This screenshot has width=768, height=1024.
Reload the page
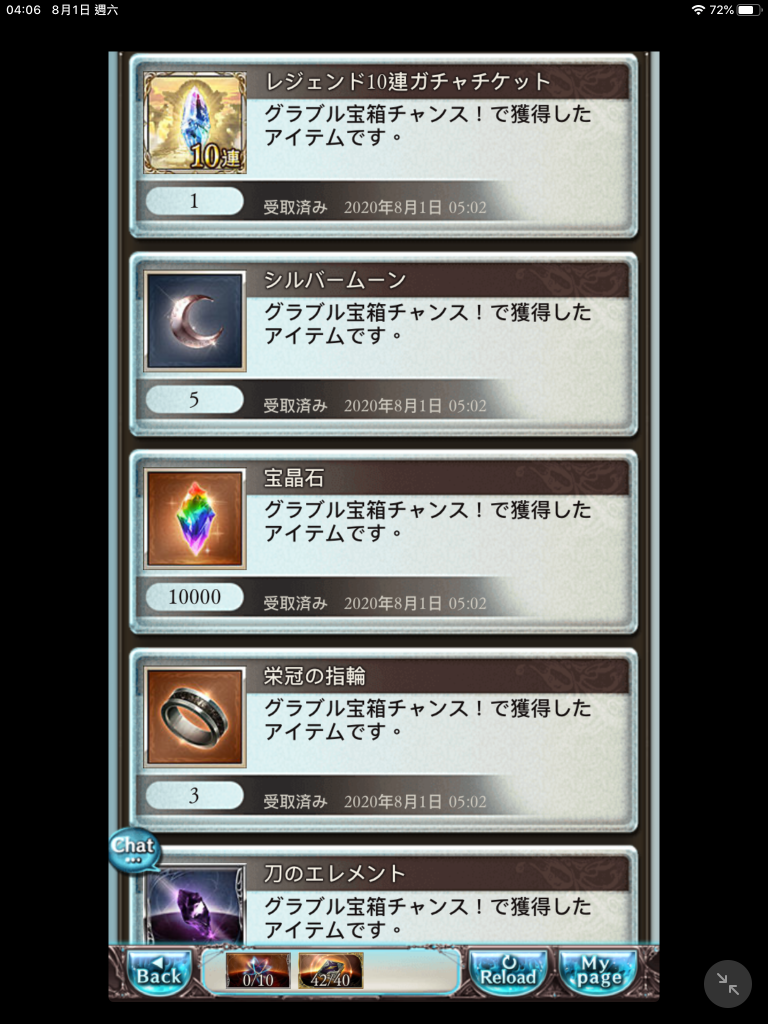[x=508, y=971]
